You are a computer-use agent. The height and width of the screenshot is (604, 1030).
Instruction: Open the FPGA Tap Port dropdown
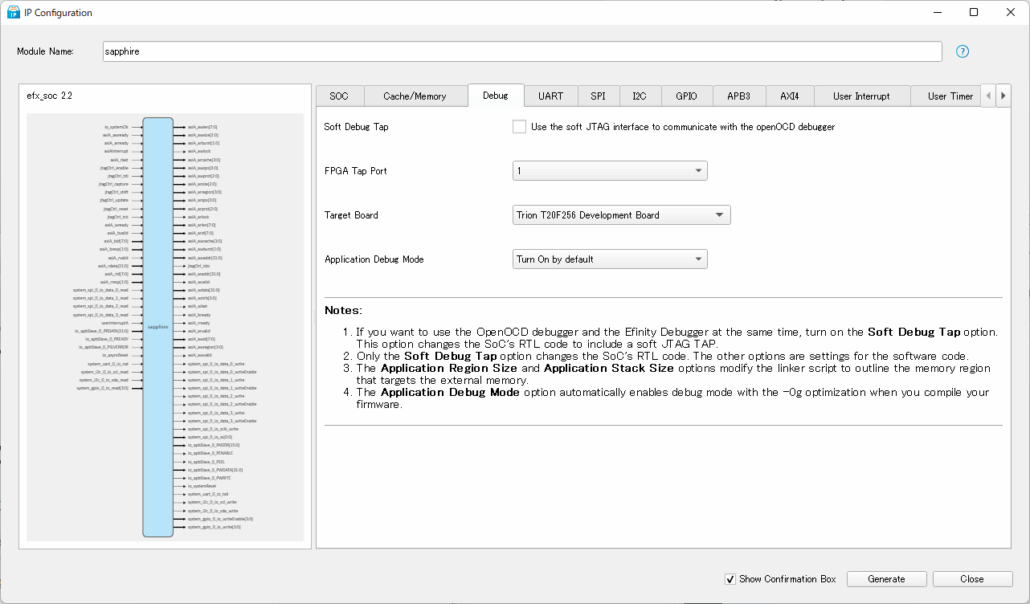pyautogui.click(x=610, y=171)
